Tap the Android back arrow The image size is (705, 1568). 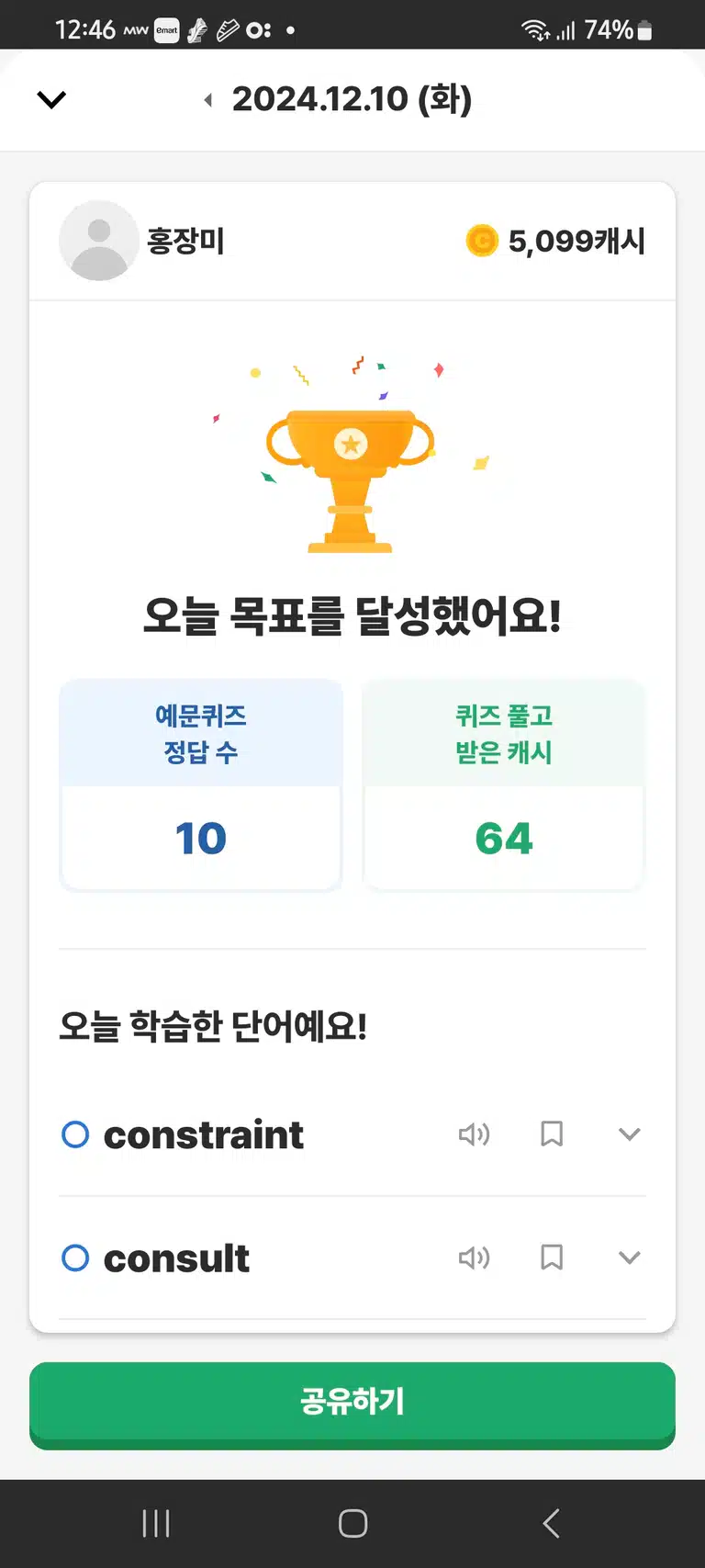coord(551,1524)
